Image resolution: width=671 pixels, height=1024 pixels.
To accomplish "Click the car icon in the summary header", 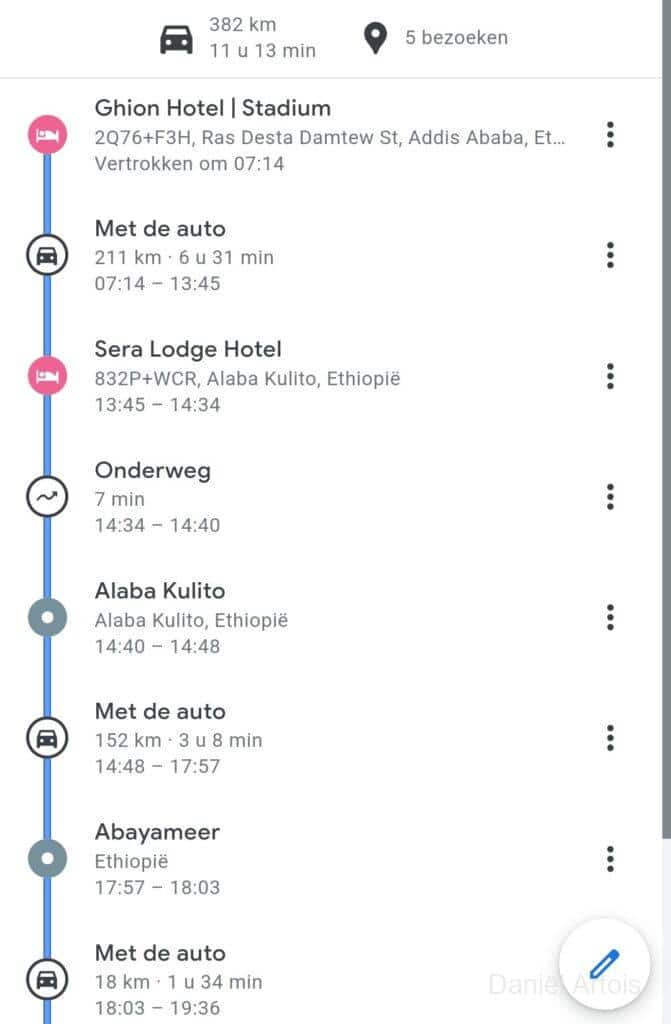I will point(177,39).
